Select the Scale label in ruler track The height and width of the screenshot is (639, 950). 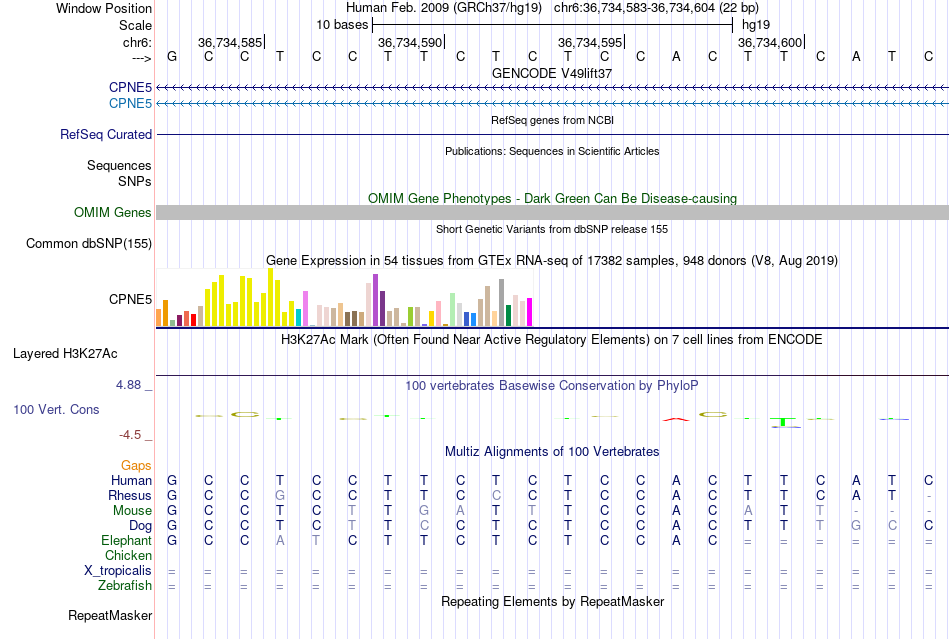(x=135, y=25)
